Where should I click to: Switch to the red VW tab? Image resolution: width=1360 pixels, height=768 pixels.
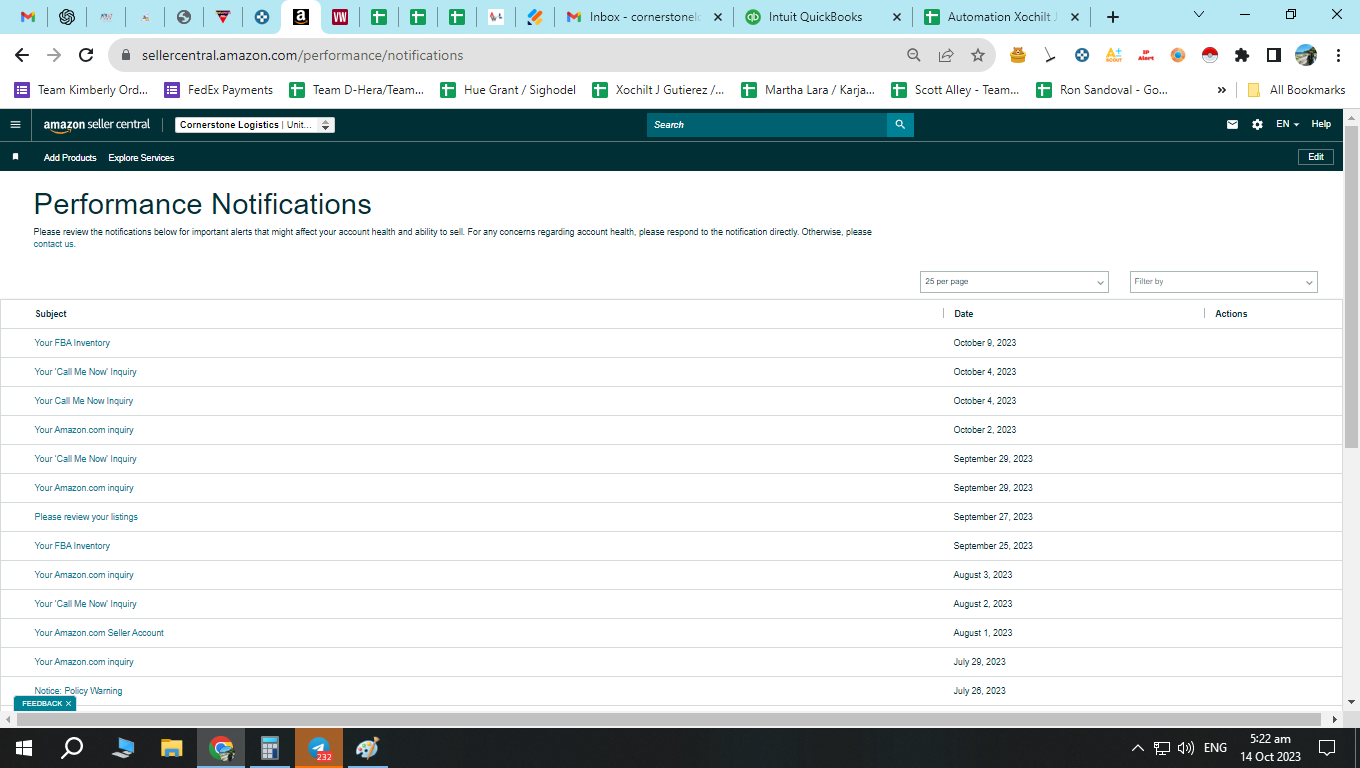click(339, 17)
